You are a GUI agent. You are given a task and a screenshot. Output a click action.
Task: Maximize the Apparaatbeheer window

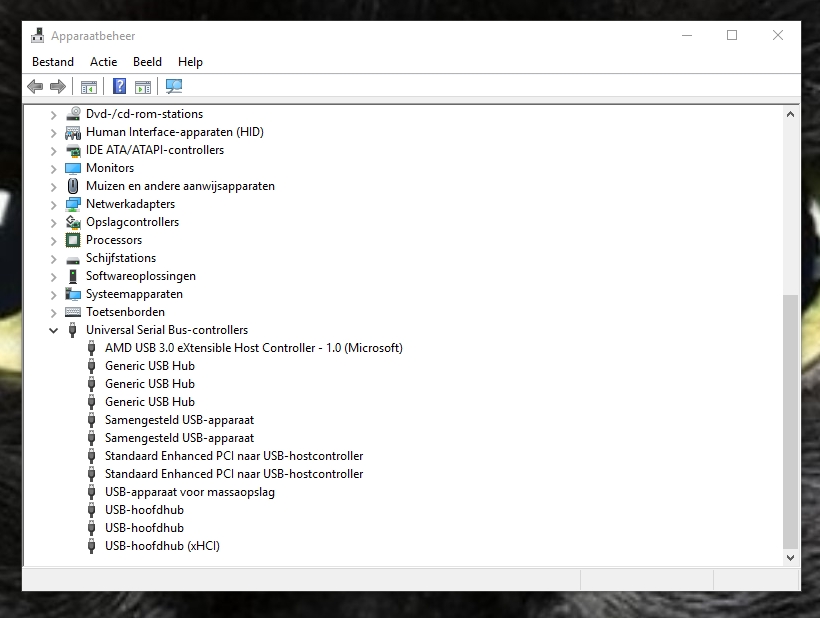(x=732, y=36)
